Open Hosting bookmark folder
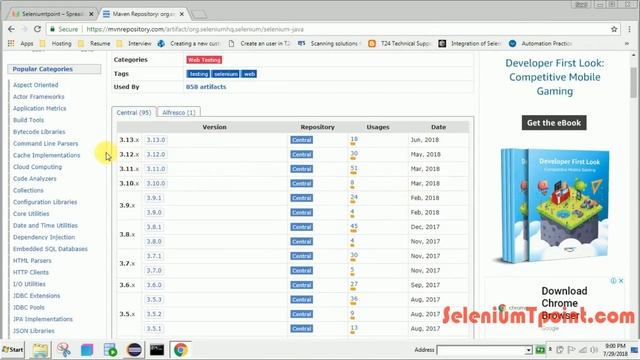 56,43
